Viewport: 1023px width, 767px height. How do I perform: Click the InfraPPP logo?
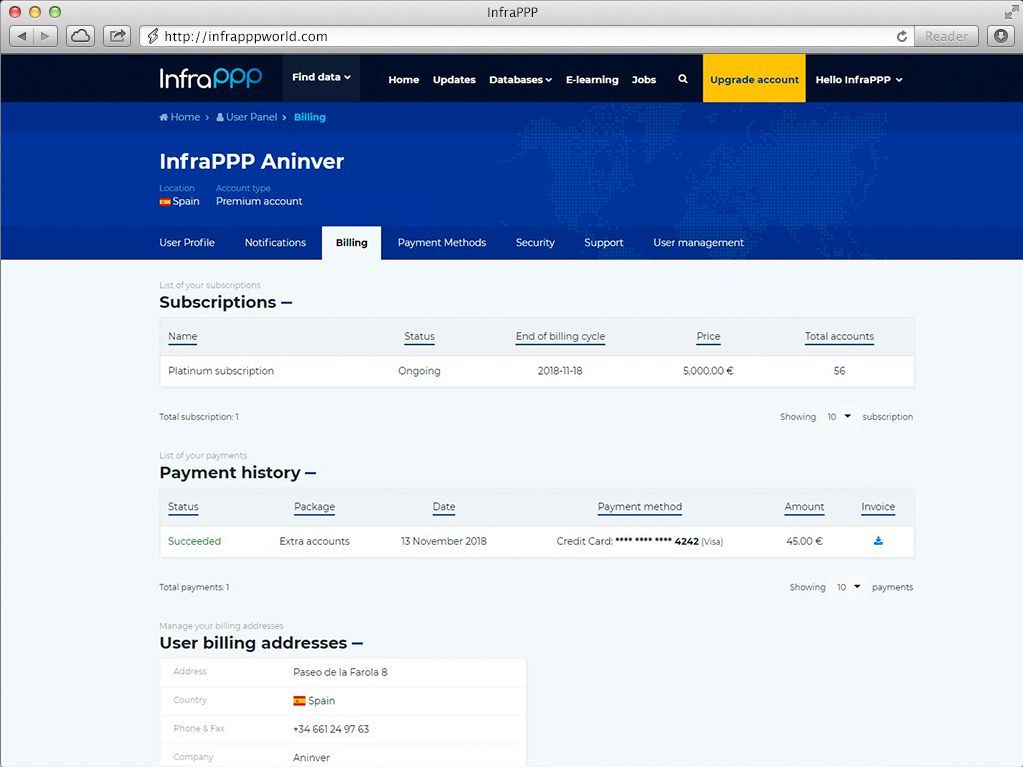pyautogui.click(x=211, y=78)
